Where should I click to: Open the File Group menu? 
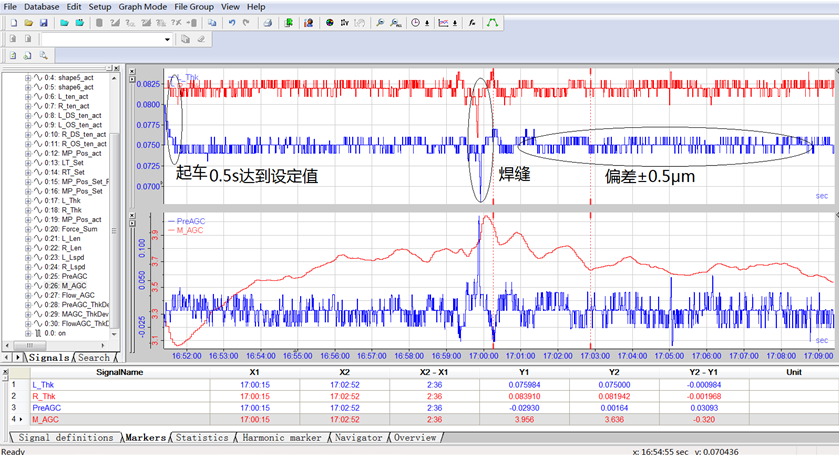[194, 6]
